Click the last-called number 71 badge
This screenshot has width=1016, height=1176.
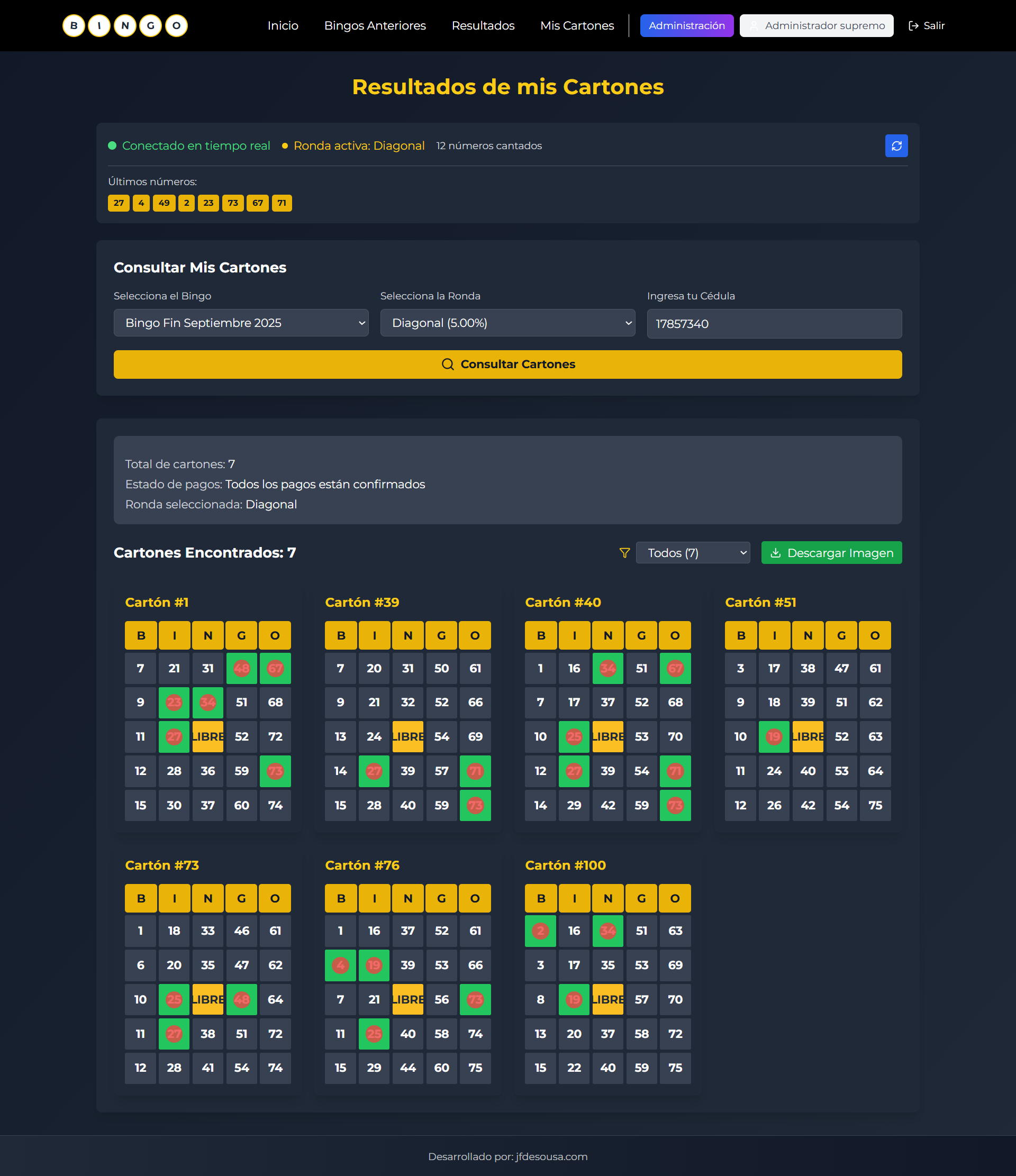[x=282, y=203]
